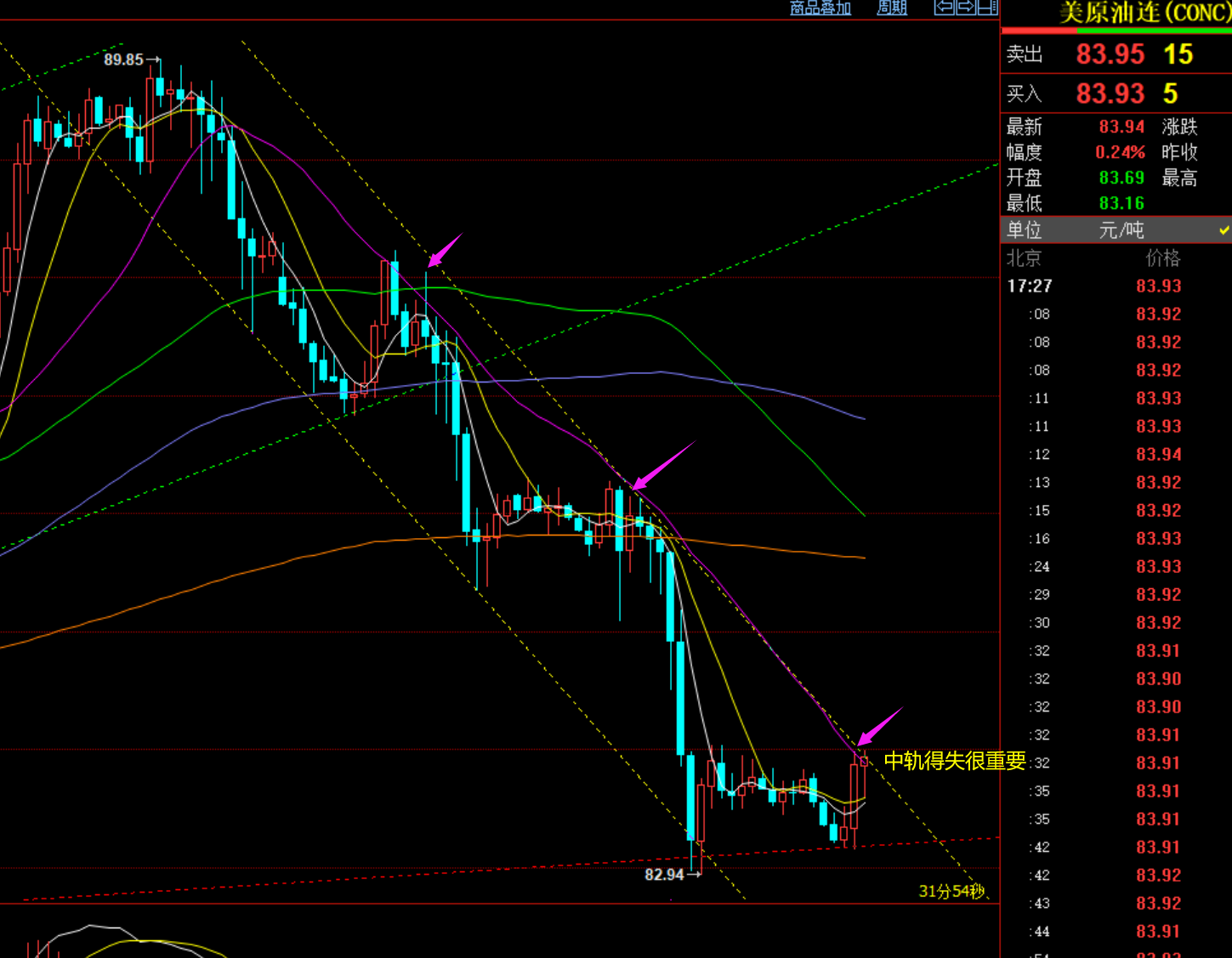Click the chart layout icon beside arrows
The image size is (1232, 958).
pos(987,8)
